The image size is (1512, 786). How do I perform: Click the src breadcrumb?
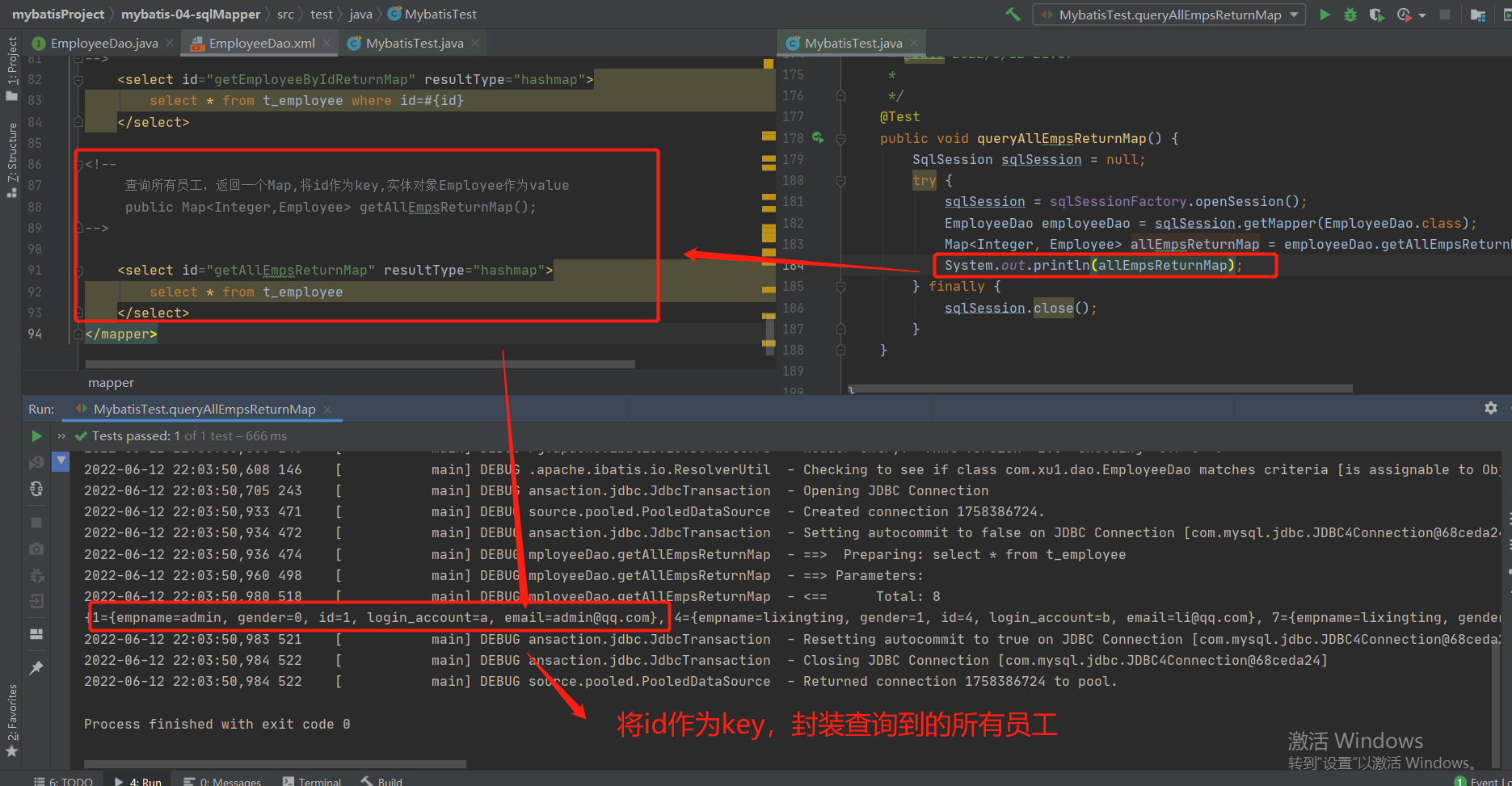coord(285,15)
